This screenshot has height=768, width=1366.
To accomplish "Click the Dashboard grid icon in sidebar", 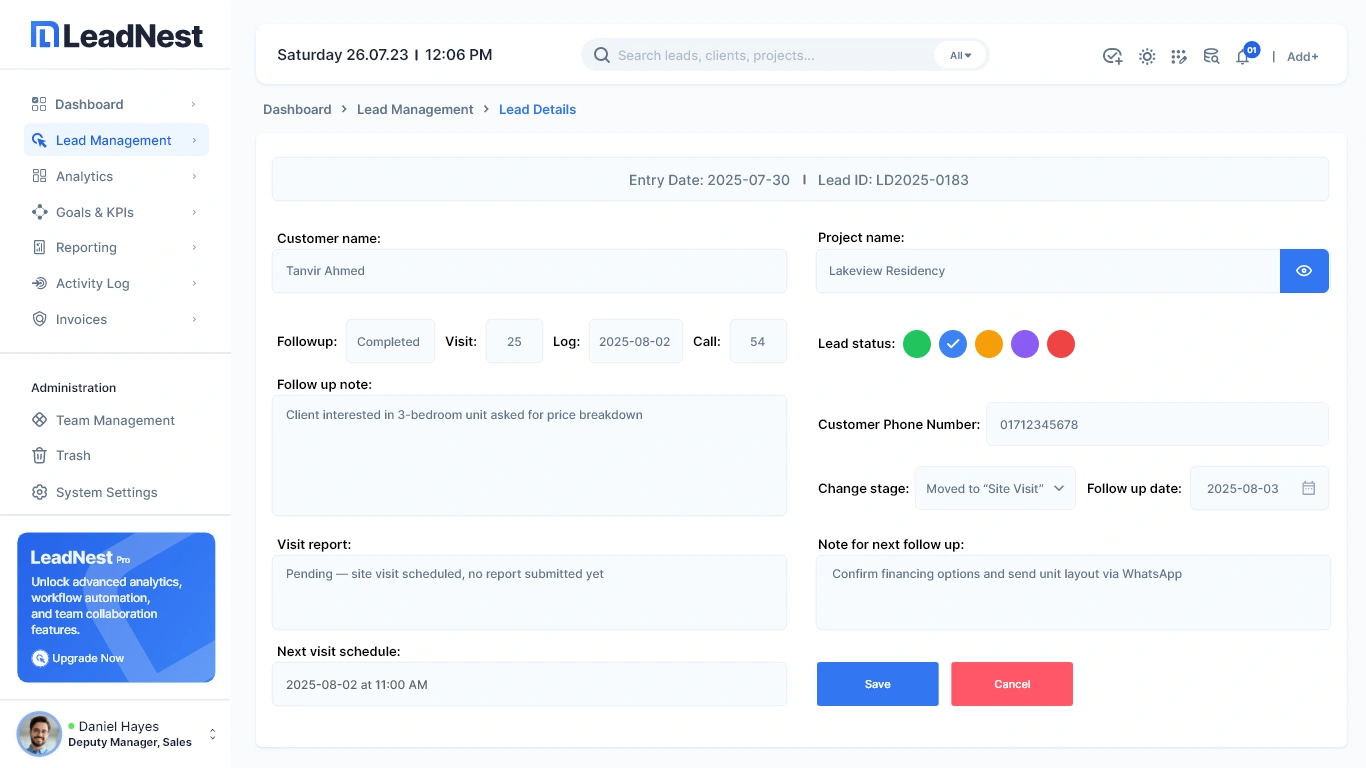I will 39,104.
